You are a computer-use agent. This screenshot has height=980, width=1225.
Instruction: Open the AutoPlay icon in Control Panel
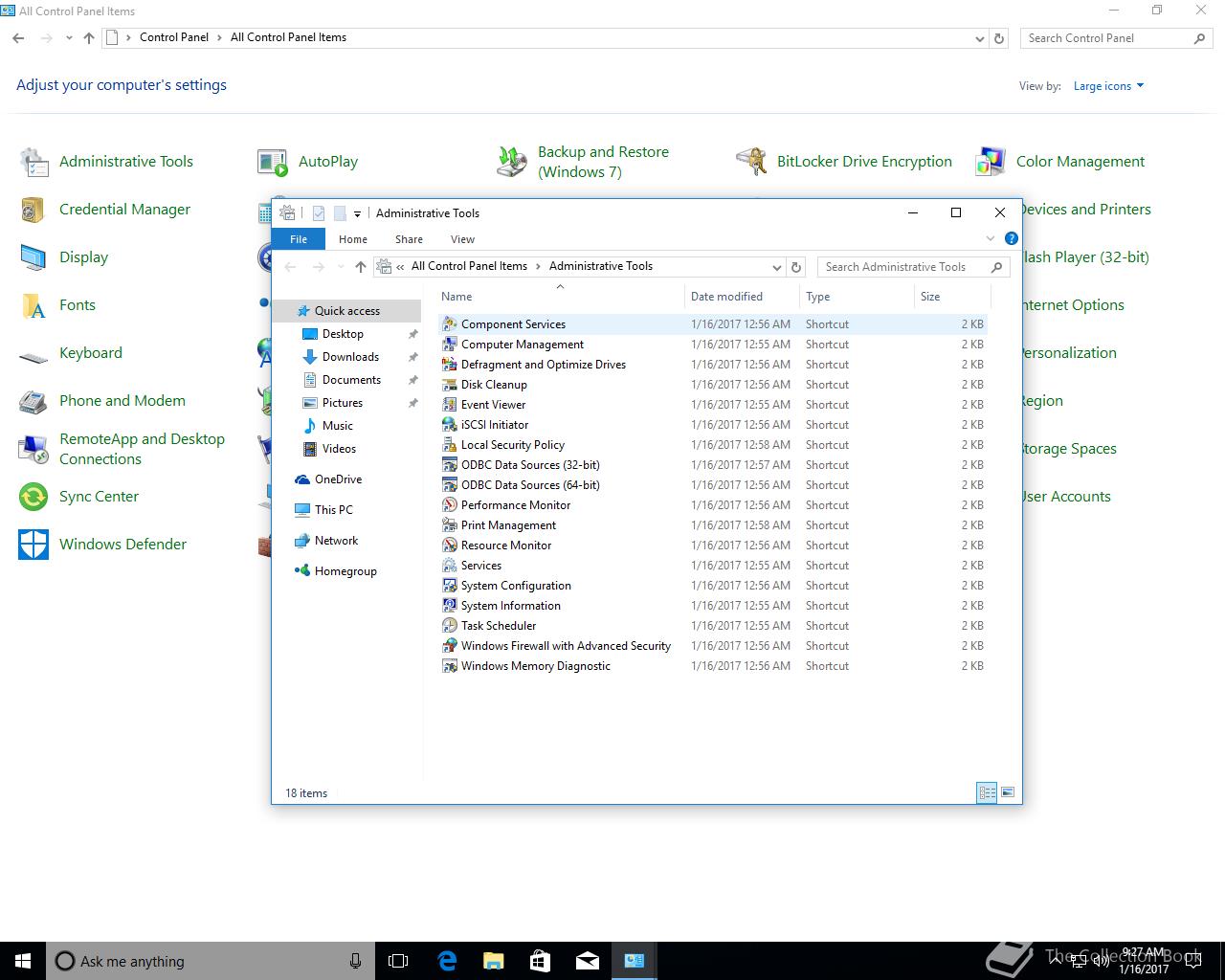click(273, 162)
